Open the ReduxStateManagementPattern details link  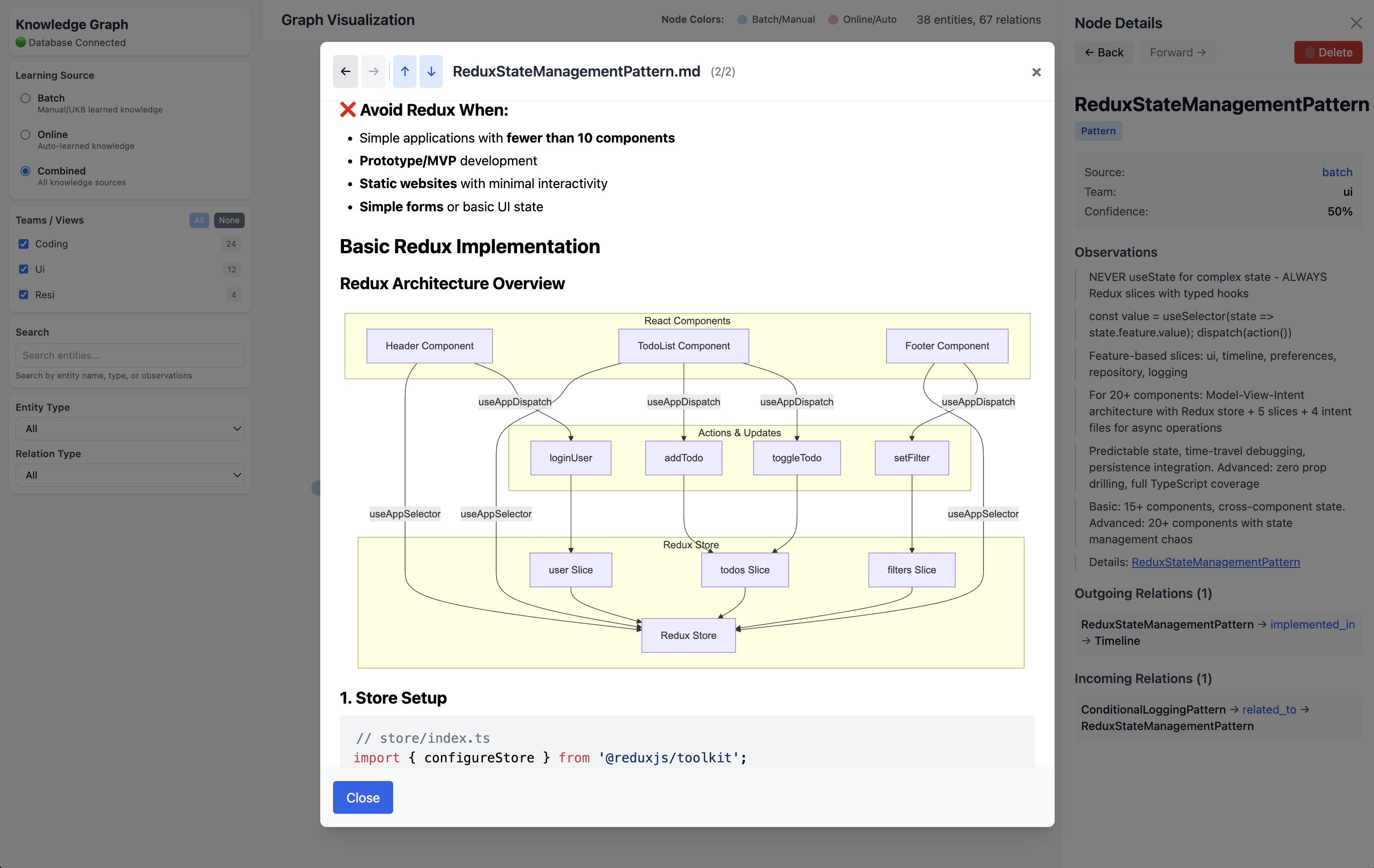[x=1215, y=562]
